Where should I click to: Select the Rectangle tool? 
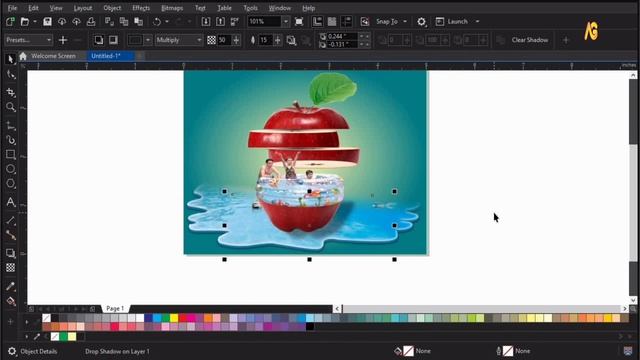[11, 154]
